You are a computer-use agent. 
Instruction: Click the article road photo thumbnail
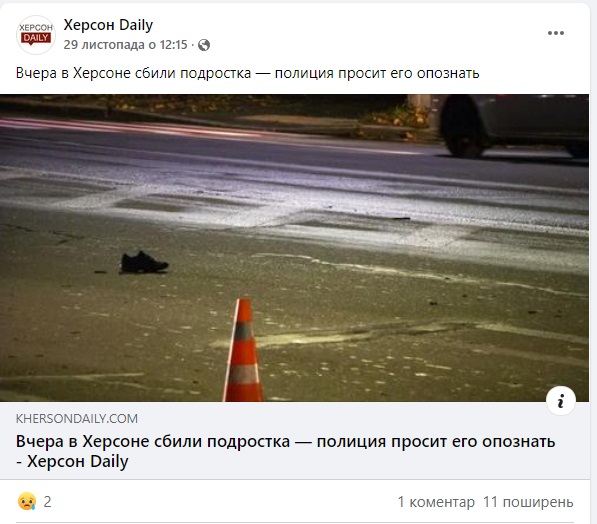point(294,248)
